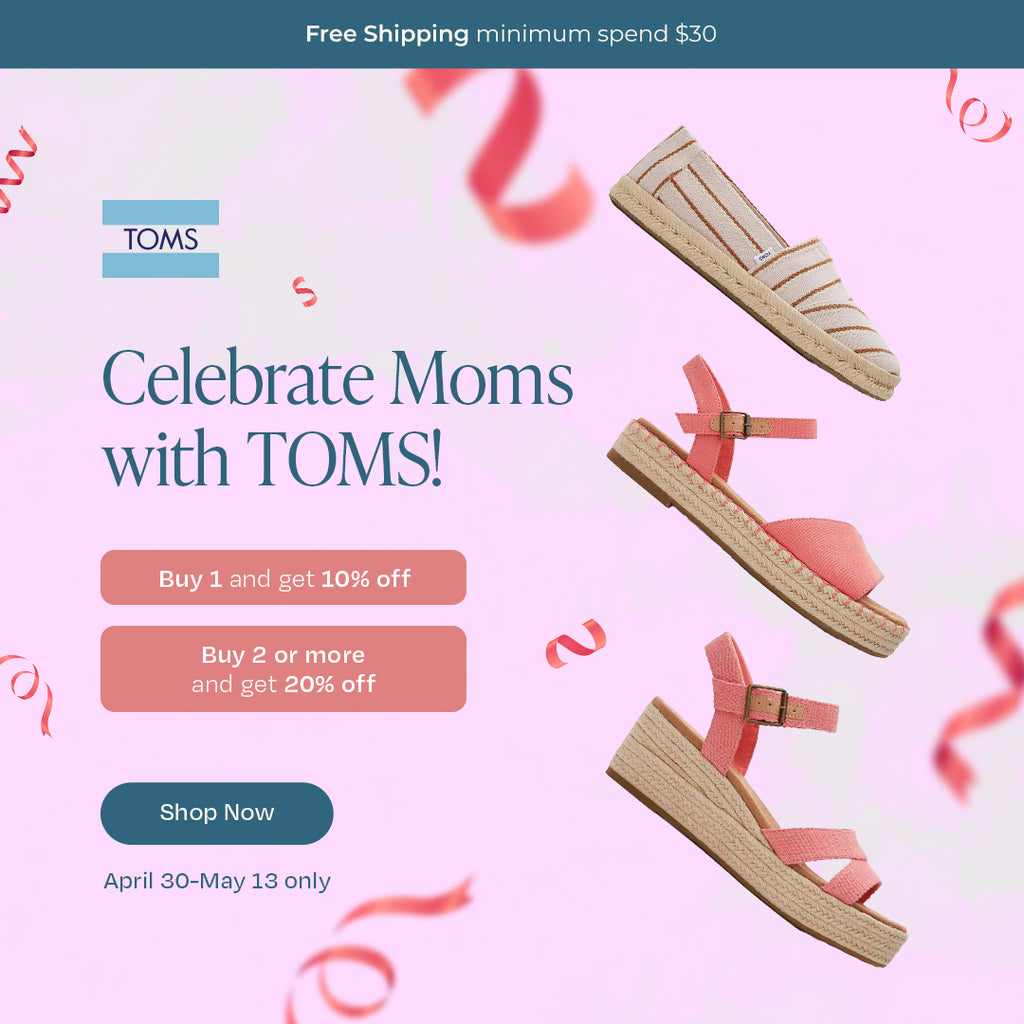Click the coral flat platform sandal
Screen dimensions: 1024x1024
758,506
